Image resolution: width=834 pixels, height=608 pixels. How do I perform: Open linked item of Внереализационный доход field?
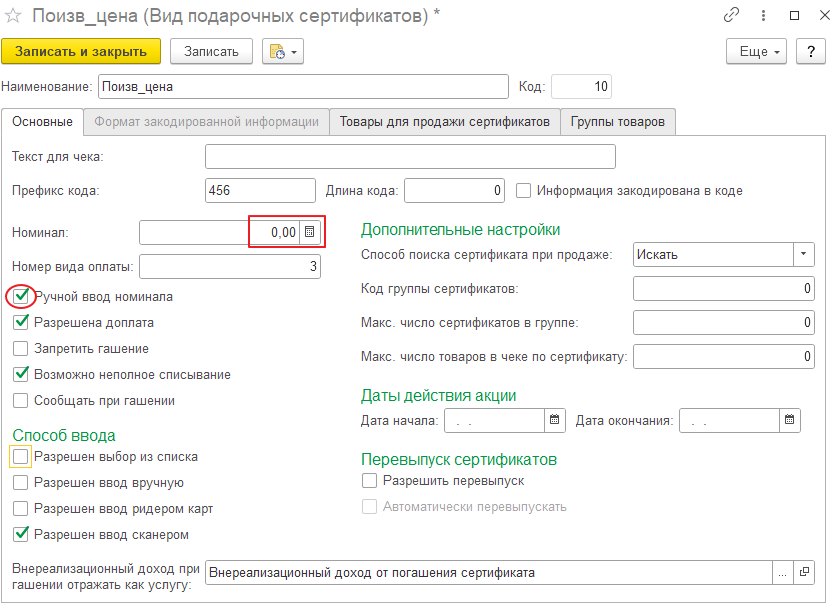pyautogui.click(x=804, y=572)
